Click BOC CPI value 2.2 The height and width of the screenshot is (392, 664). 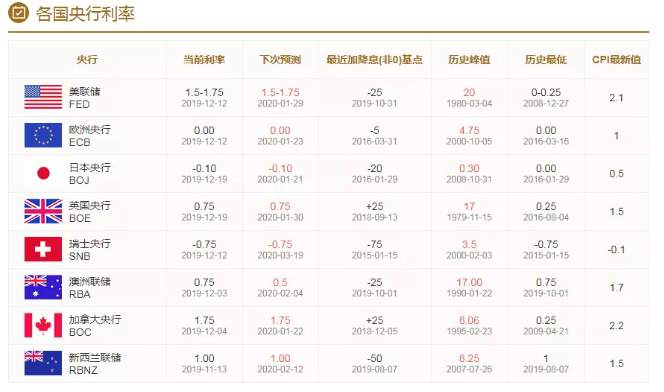tap(616, 326)
